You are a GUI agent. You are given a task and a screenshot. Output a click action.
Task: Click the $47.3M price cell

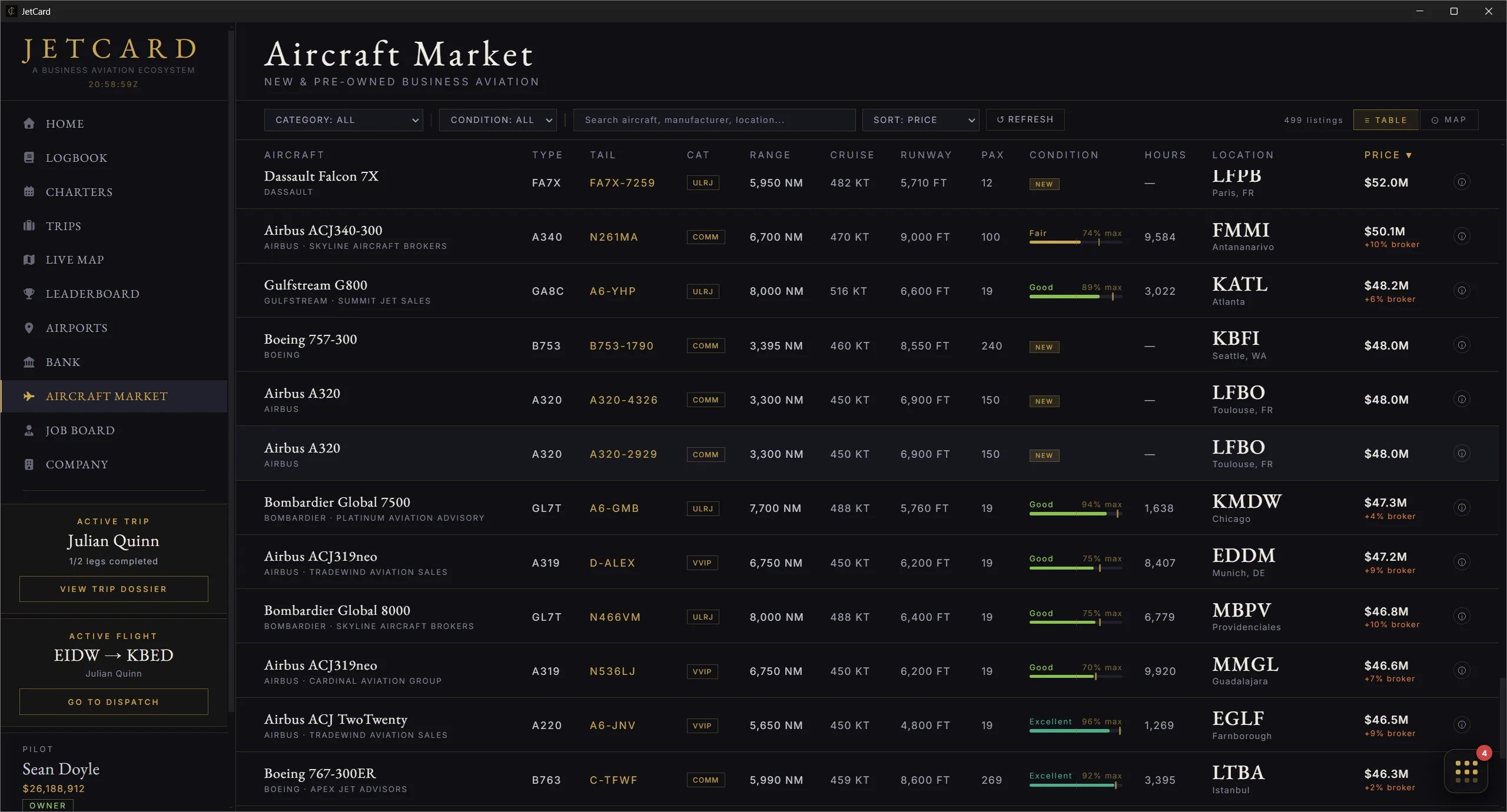1389,508
